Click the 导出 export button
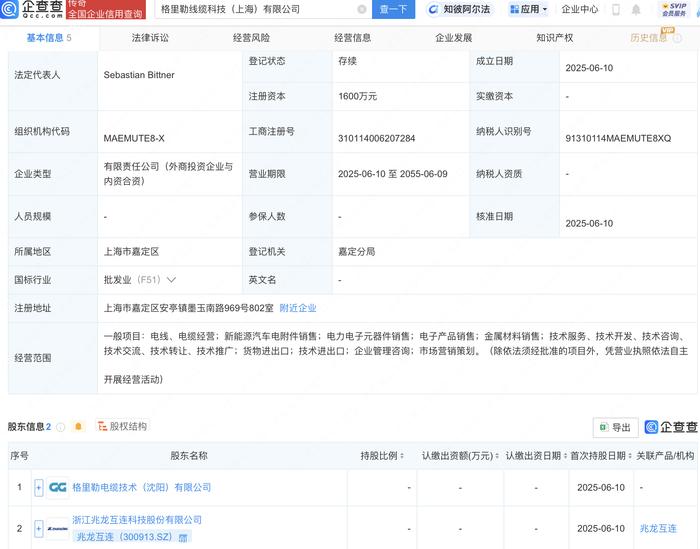 pos(616,427)
